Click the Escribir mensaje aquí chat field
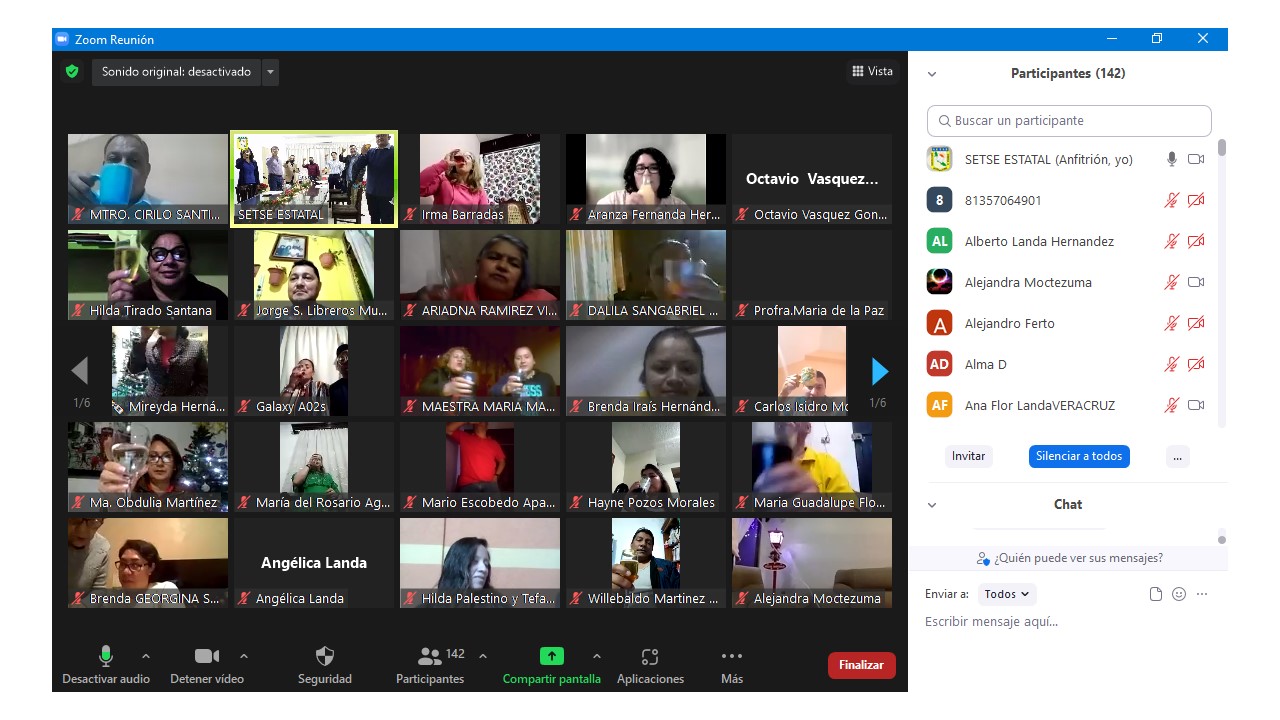 point(1068,622)
